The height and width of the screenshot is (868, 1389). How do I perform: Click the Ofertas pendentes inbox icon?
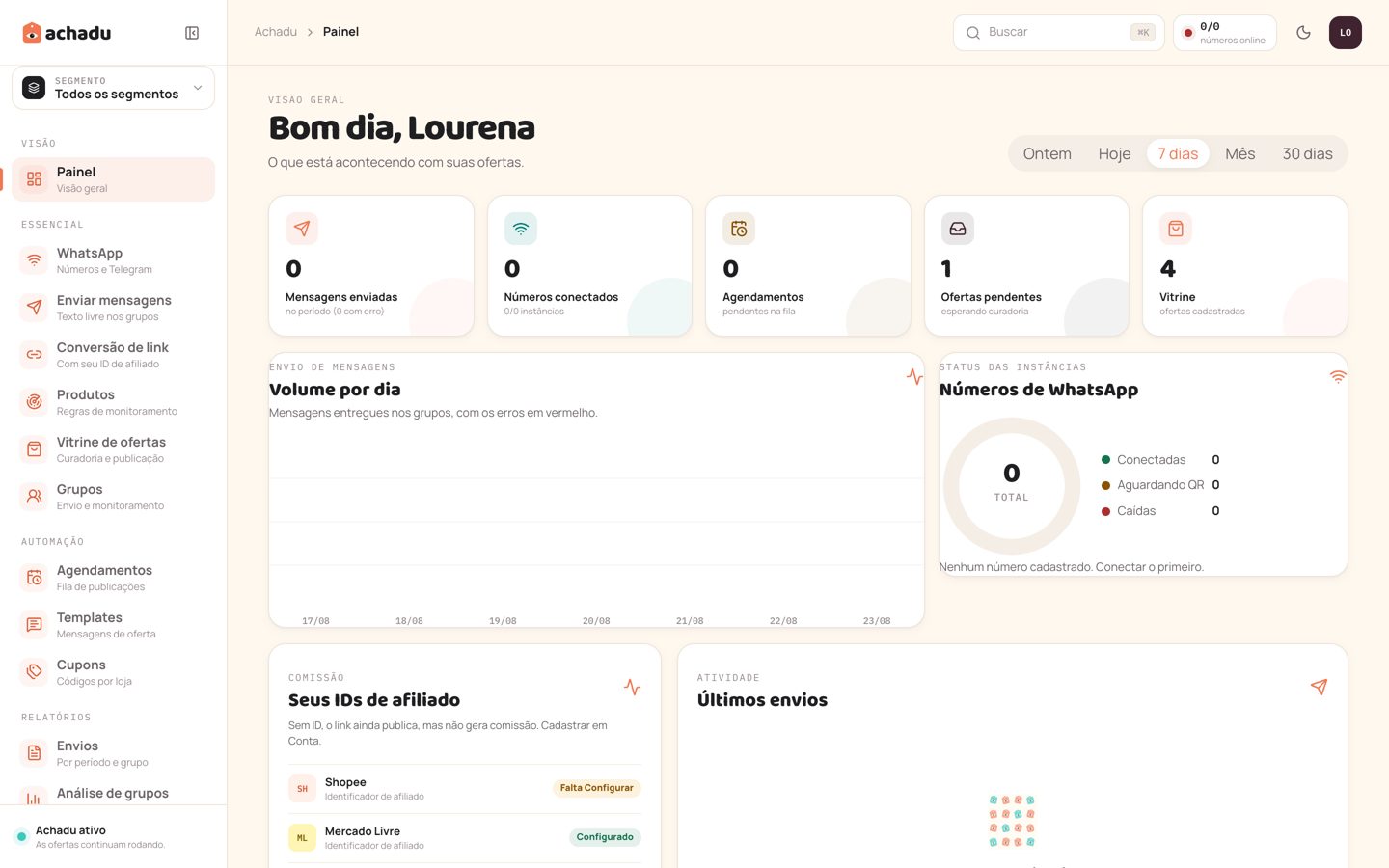pyautogui.click(x=958, y=229)
